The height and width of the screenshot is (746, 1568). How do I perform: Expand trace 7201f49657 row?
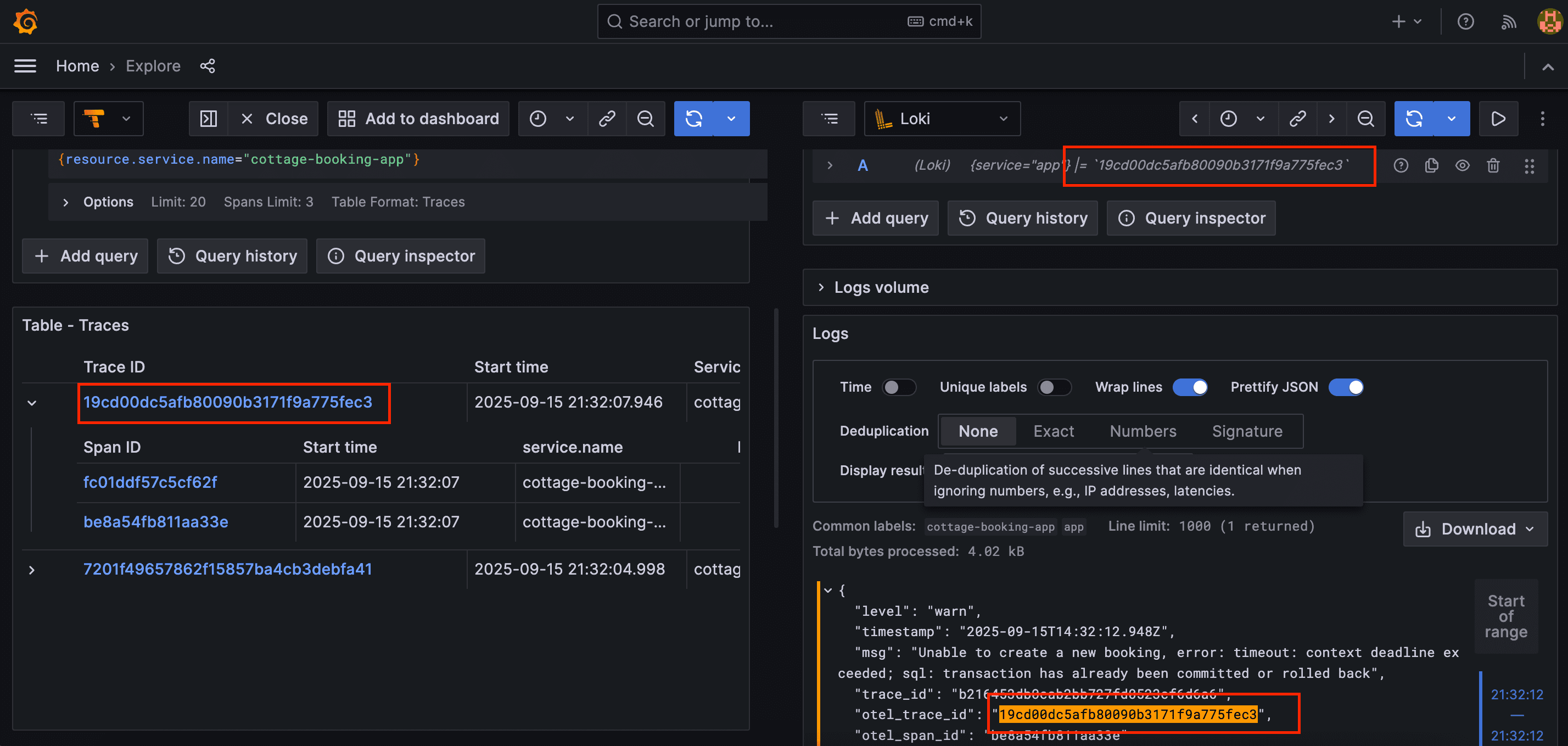point(32,570)
